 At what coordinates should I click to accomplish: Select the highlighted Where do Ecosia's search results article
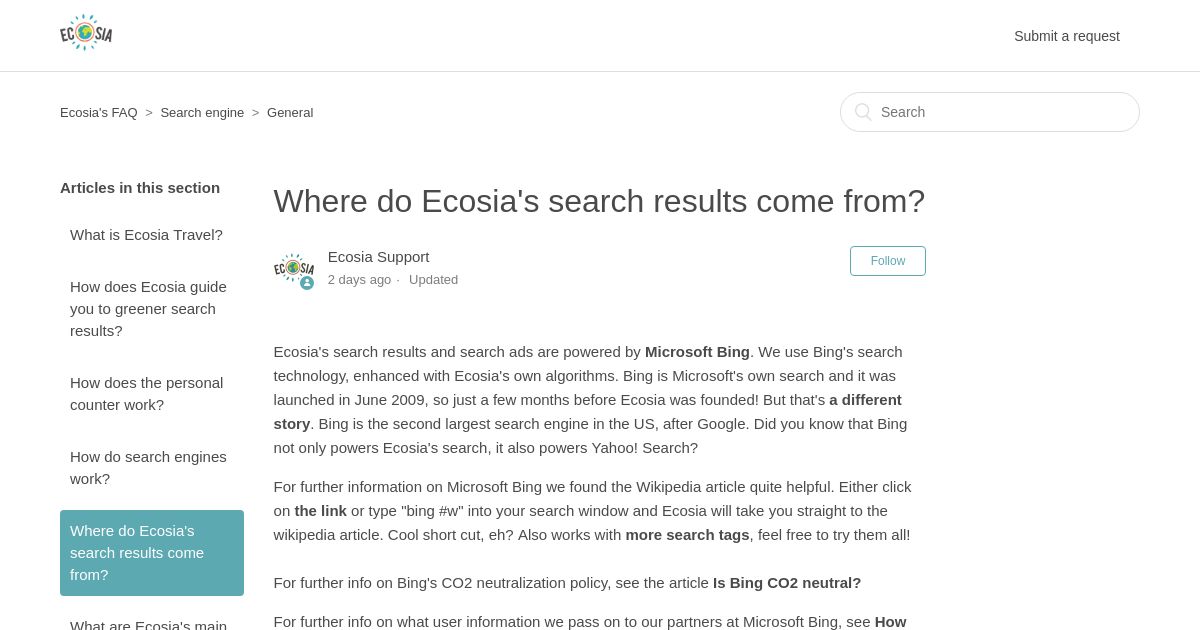pos(152,553)
